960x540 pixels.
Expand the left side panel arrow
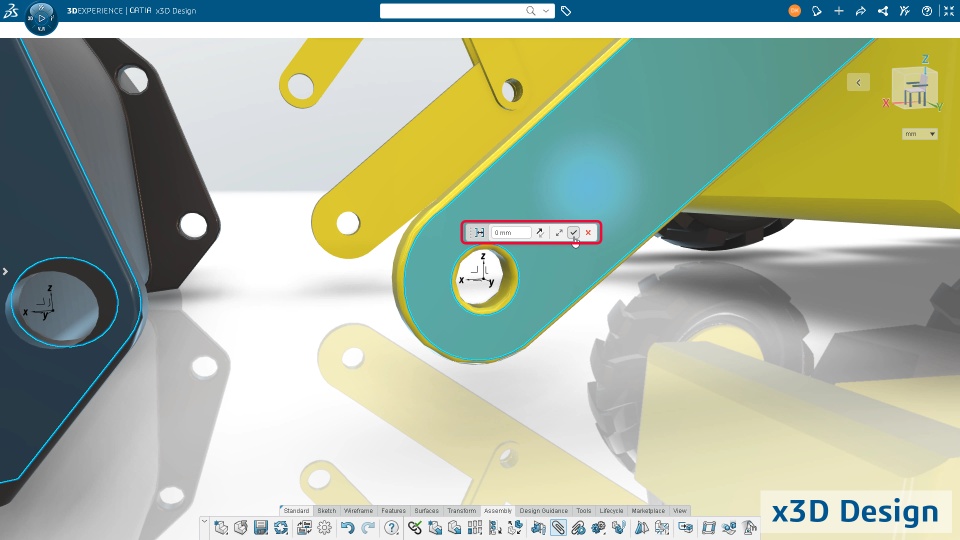click(5, 271)
